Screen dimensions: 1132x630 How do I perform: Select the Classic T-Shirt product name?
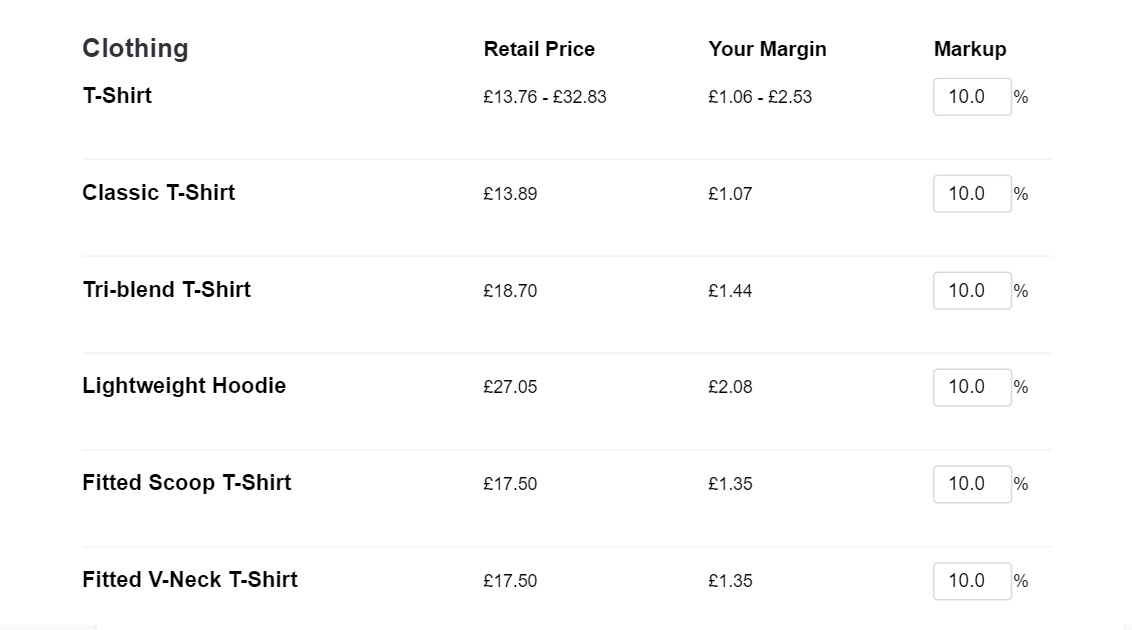click(159, 193)
